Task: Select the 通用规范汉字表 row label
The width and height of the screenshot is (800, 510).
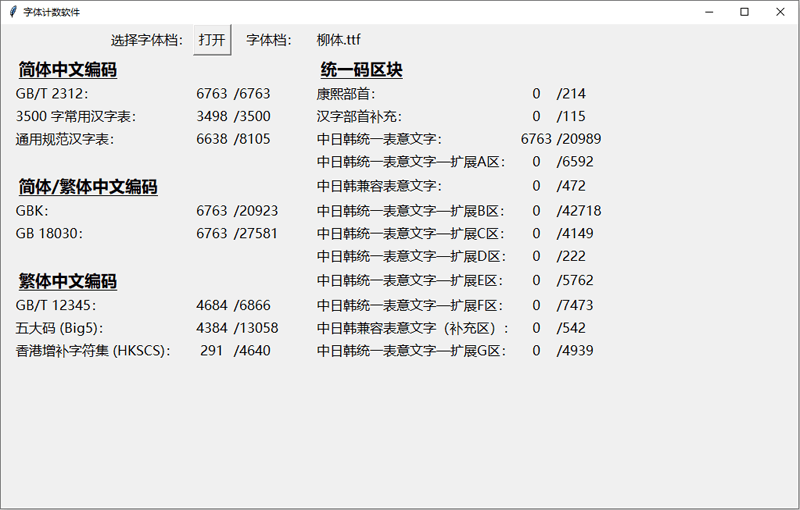Action: tap(64, 139)
